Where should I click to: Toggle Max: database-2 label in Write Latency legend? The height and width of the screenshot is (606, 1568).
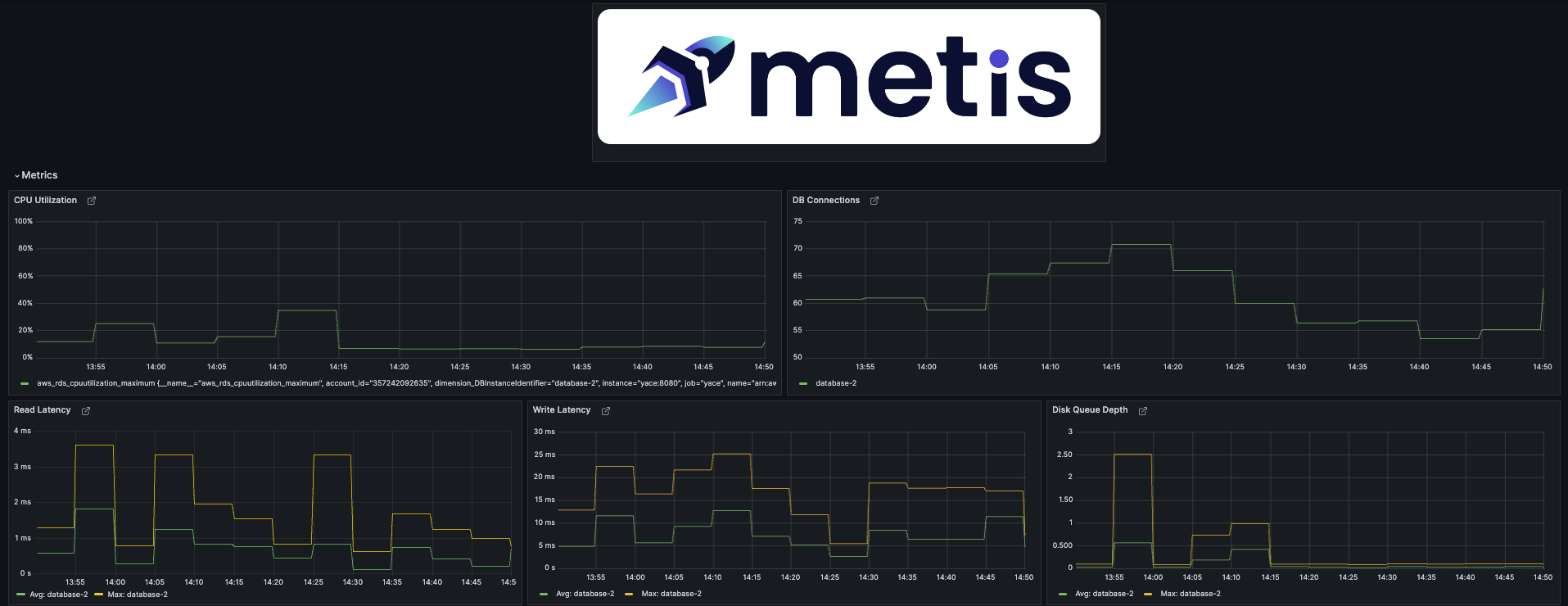tap(671, 594)
